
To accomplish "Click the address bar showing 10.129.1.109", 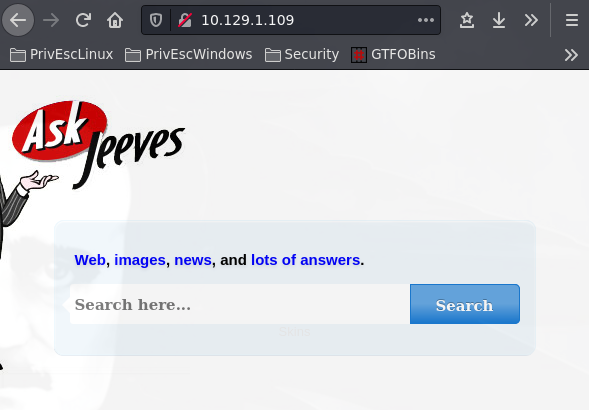I will [301, 20].
